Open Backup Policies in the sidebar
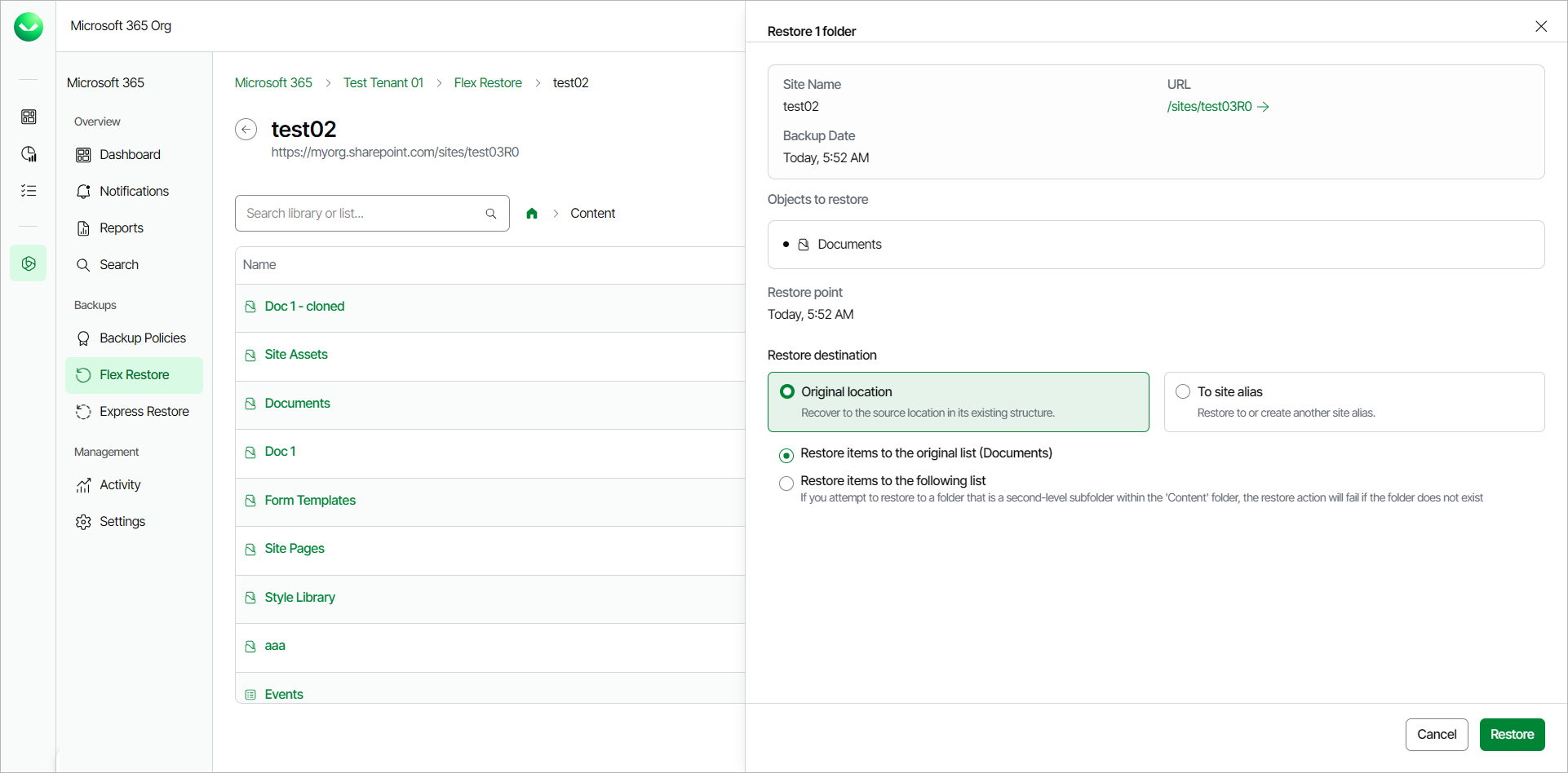Image resolution: width=1568 pixels, height=773 pixels. (135, 338)
